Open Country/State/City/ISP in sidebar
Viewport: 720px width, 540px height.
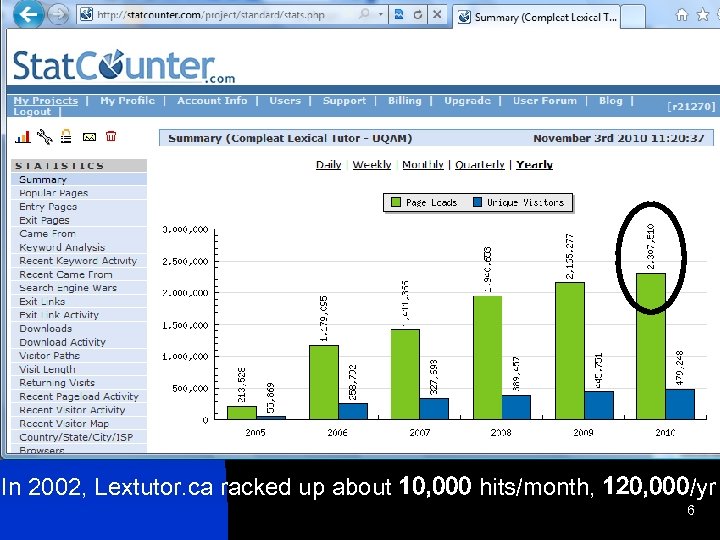(79, 437)
